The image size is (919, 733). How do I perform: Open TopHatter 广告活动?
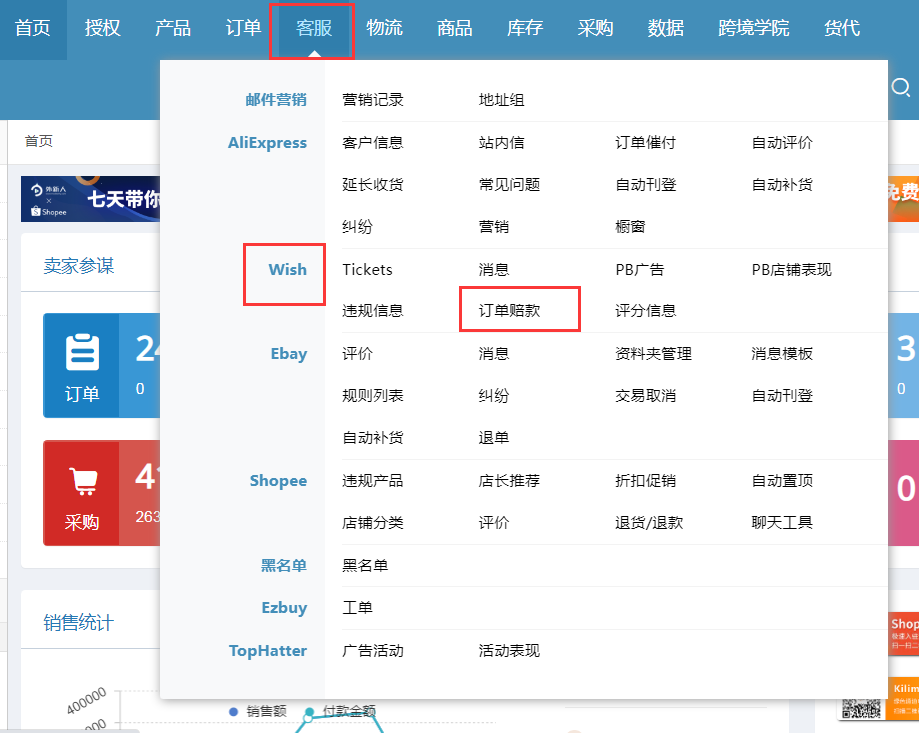pyautogui.click(x=373, y=651)
